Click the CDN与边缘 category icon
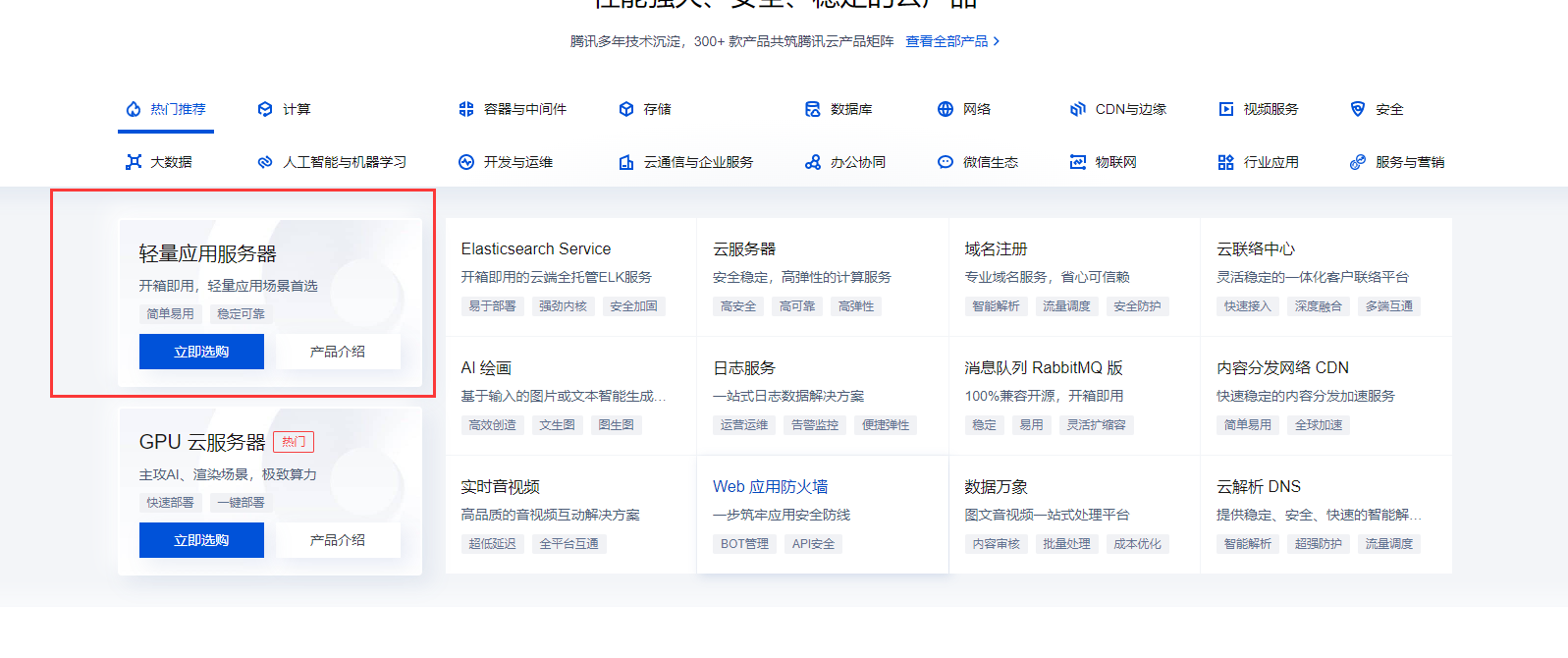The width and height of the screenshot is (1568, 658). pyautogui.click(x=1078, y=109)
